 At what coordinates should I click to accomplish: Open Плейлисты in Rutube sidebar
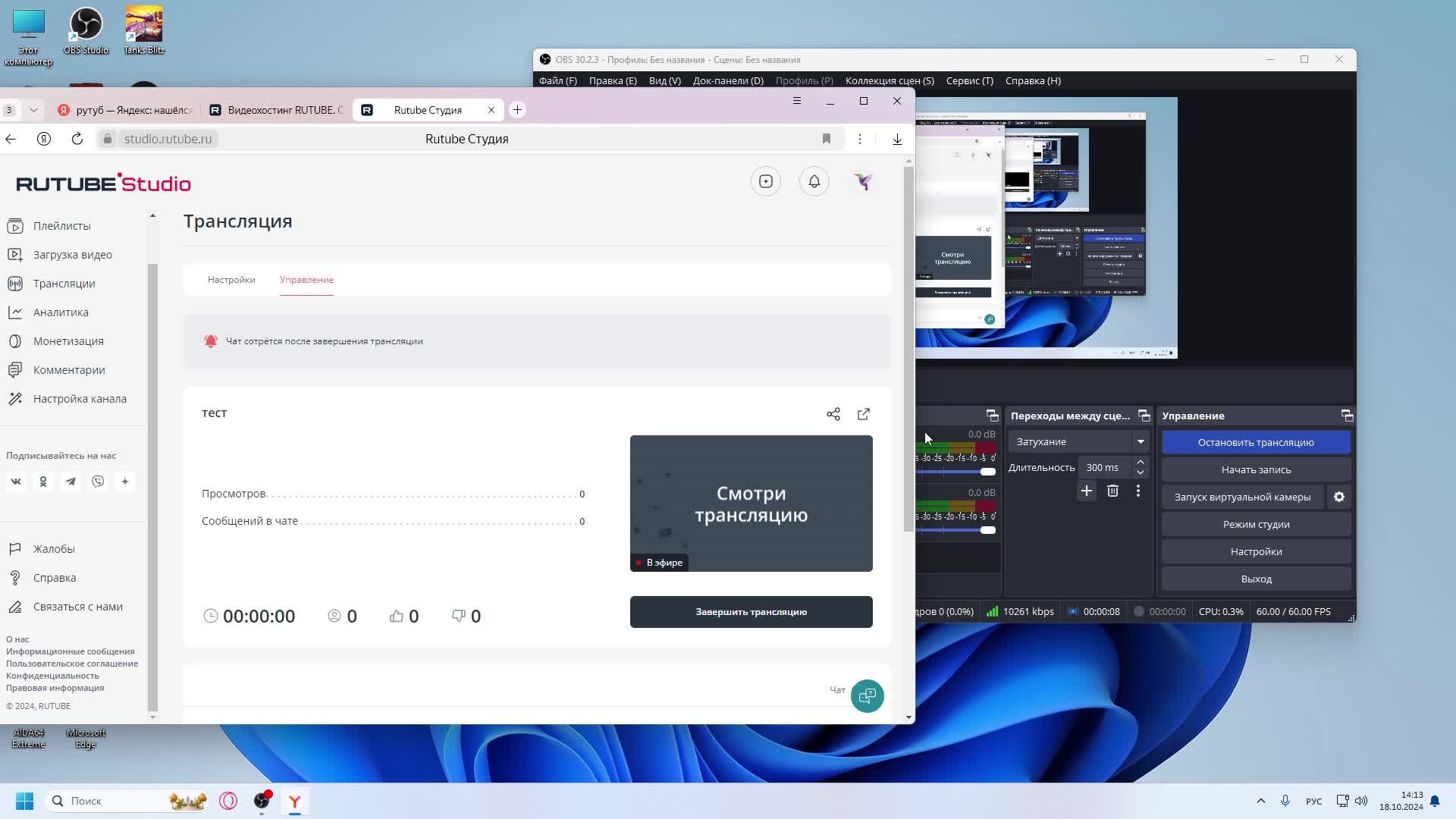click(61, 226)
